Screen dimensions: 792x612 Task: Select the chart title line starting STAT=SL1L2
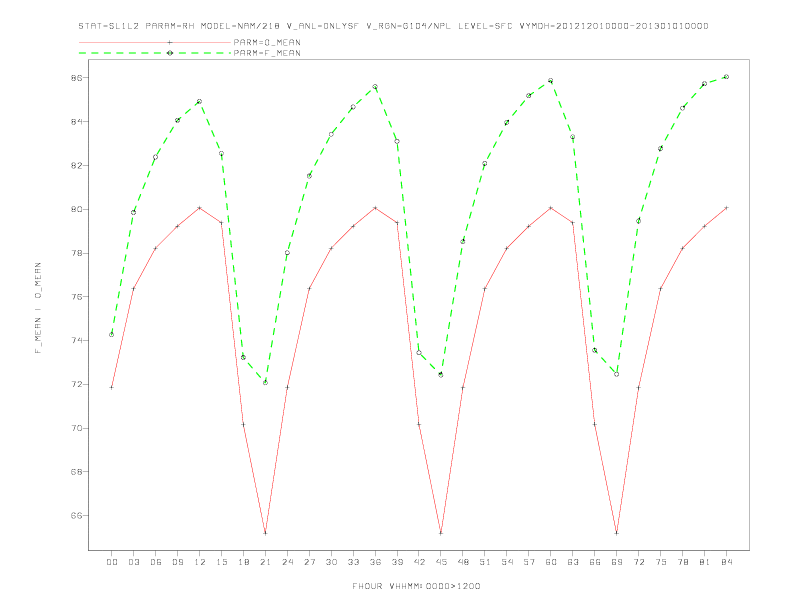(x=393, y=26)
